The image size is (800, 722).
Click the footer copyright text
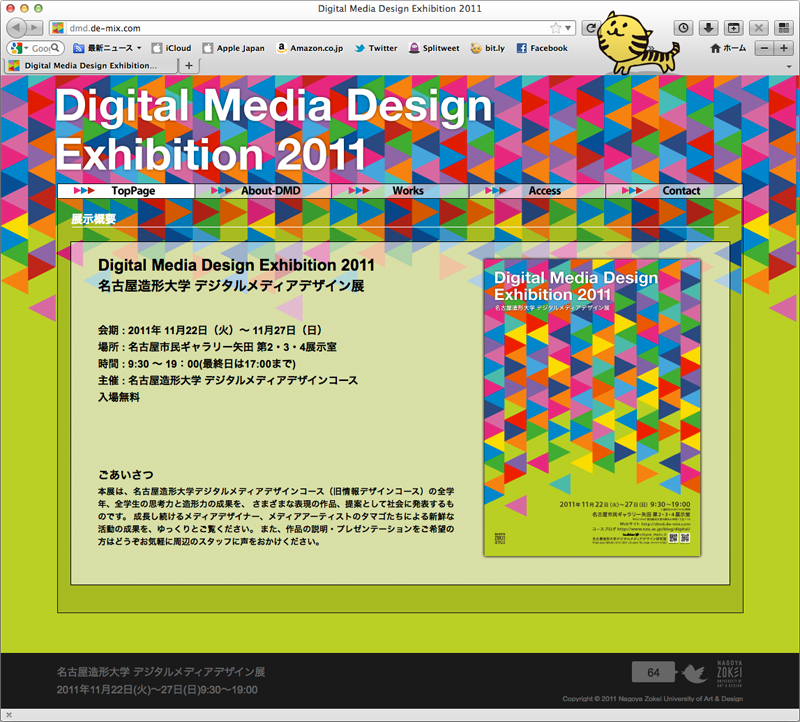[653, 699]
